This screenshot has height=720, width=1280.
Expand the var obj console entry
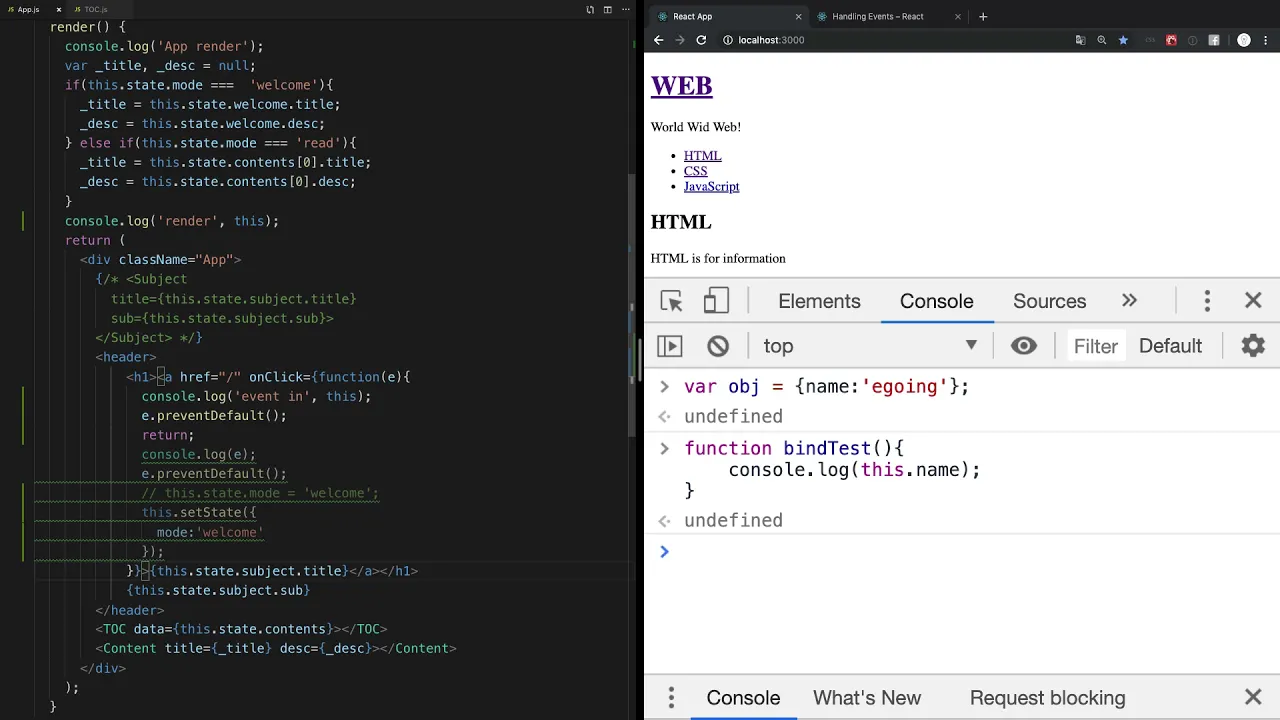pyautogui.click(x=664, y=387)
